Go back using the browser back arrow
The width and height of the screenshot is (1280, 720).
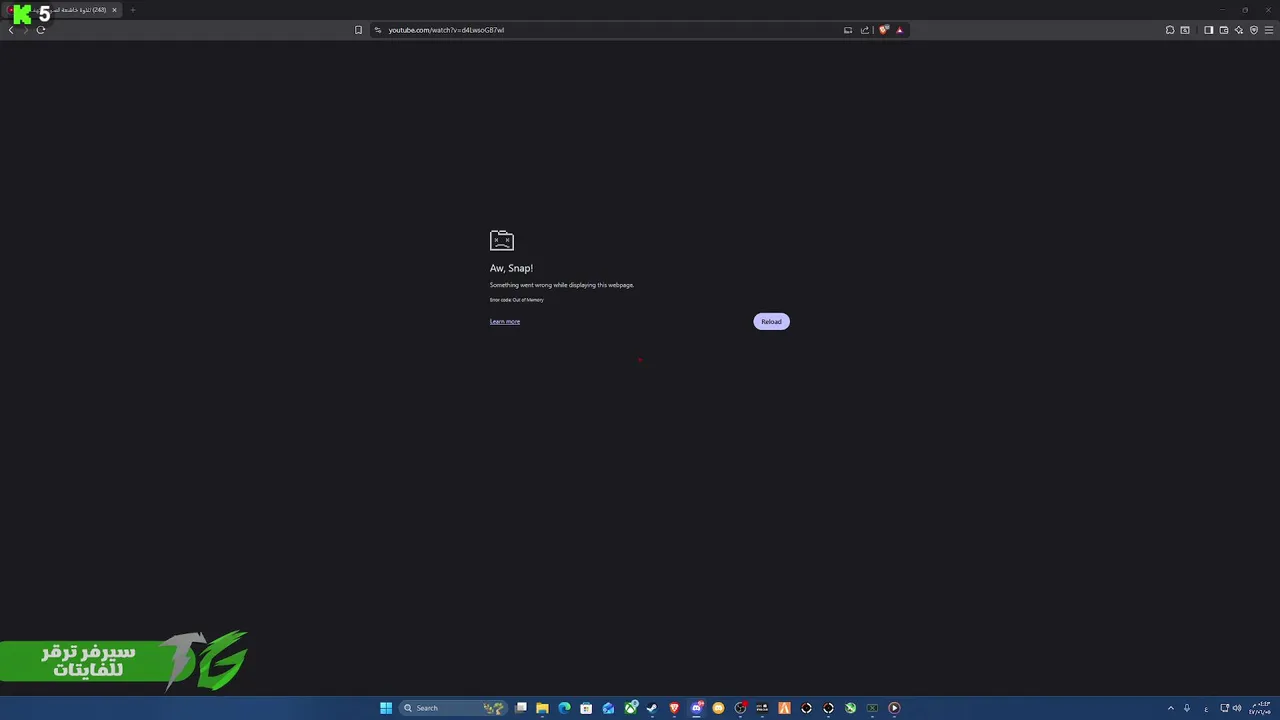(11, 30)
